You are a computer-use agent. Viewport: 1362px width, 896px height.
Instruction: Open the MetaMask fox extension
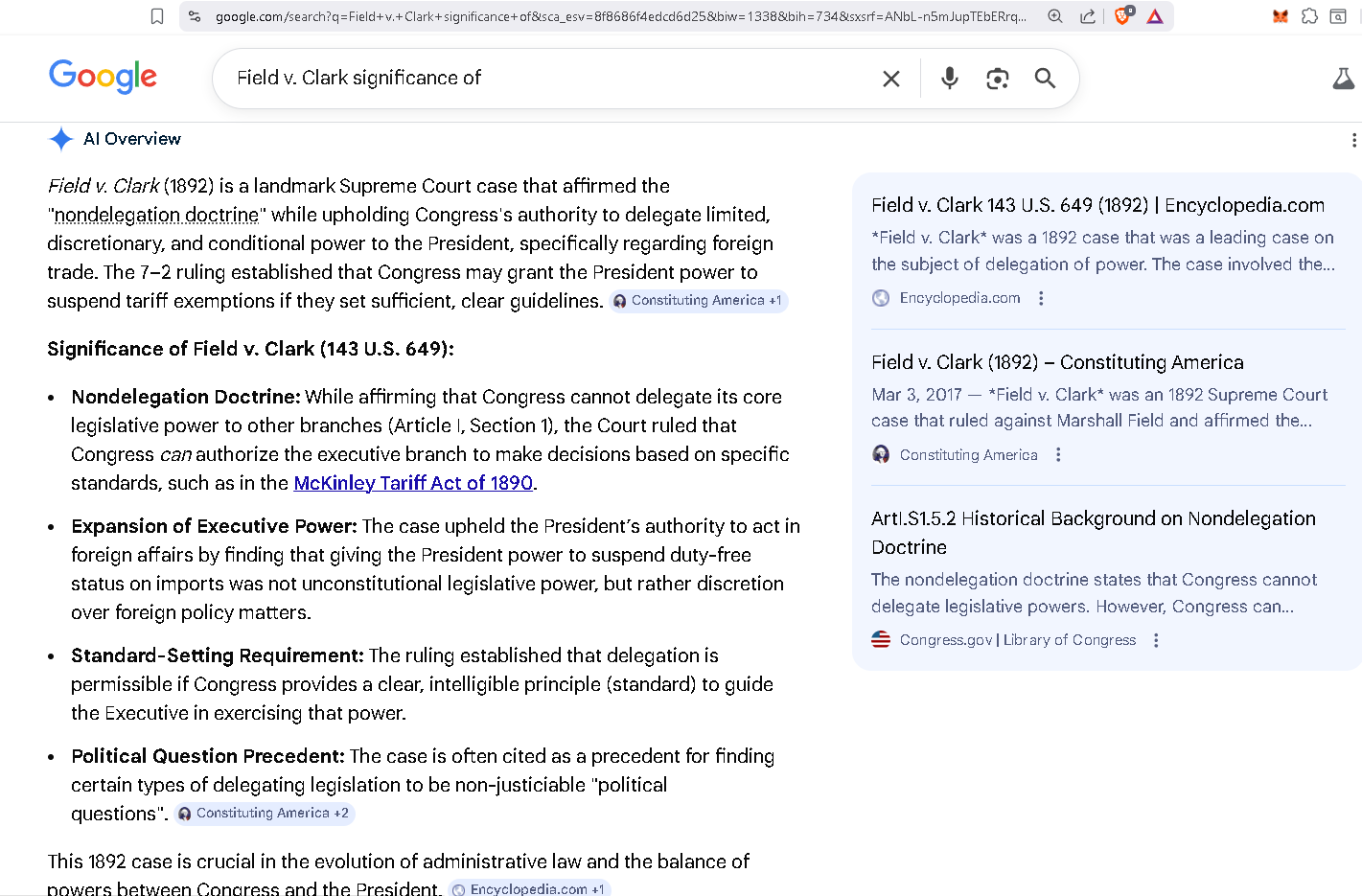pyautogui.click(x=1280, y=16)
